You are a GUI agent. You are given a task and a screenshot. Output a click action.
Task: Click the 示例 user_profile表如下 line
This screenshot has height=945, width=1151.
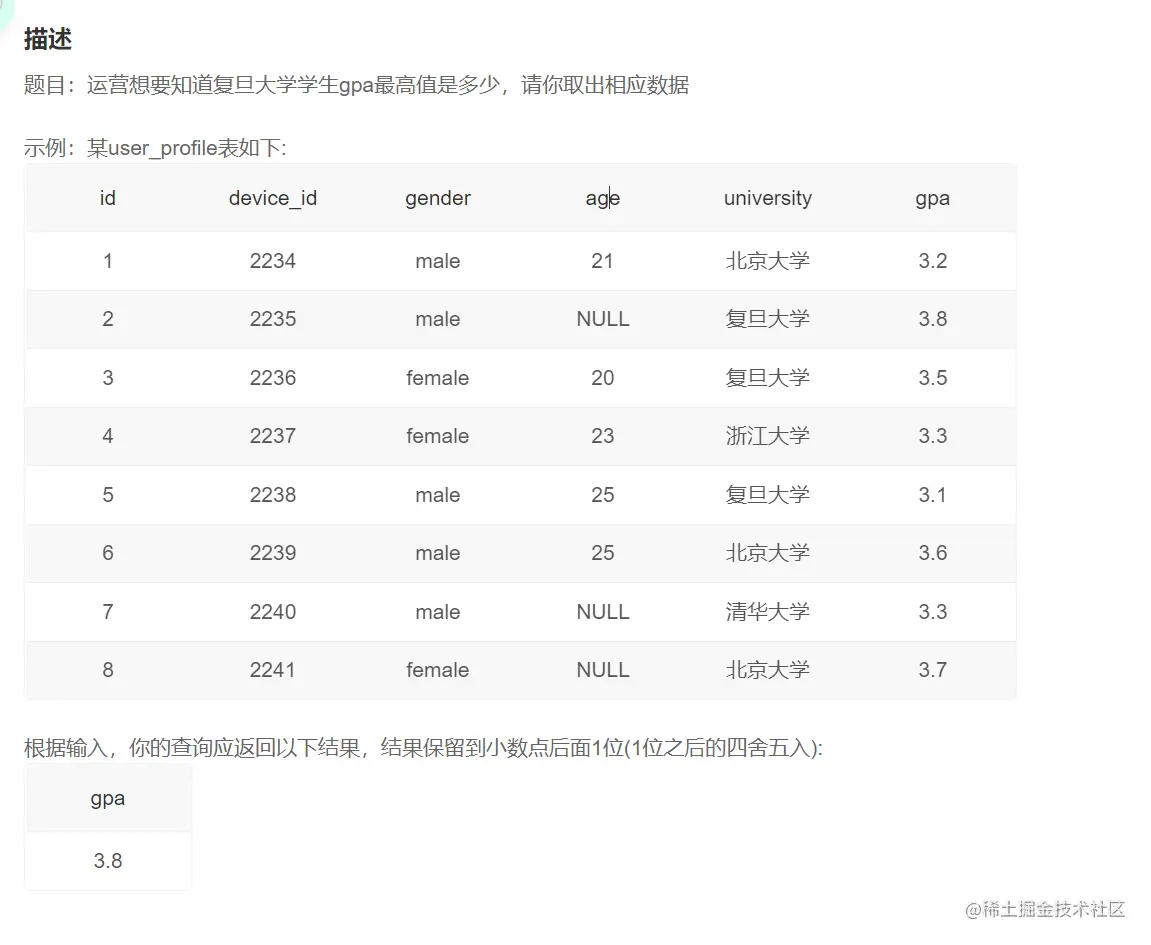click(155, 148)
